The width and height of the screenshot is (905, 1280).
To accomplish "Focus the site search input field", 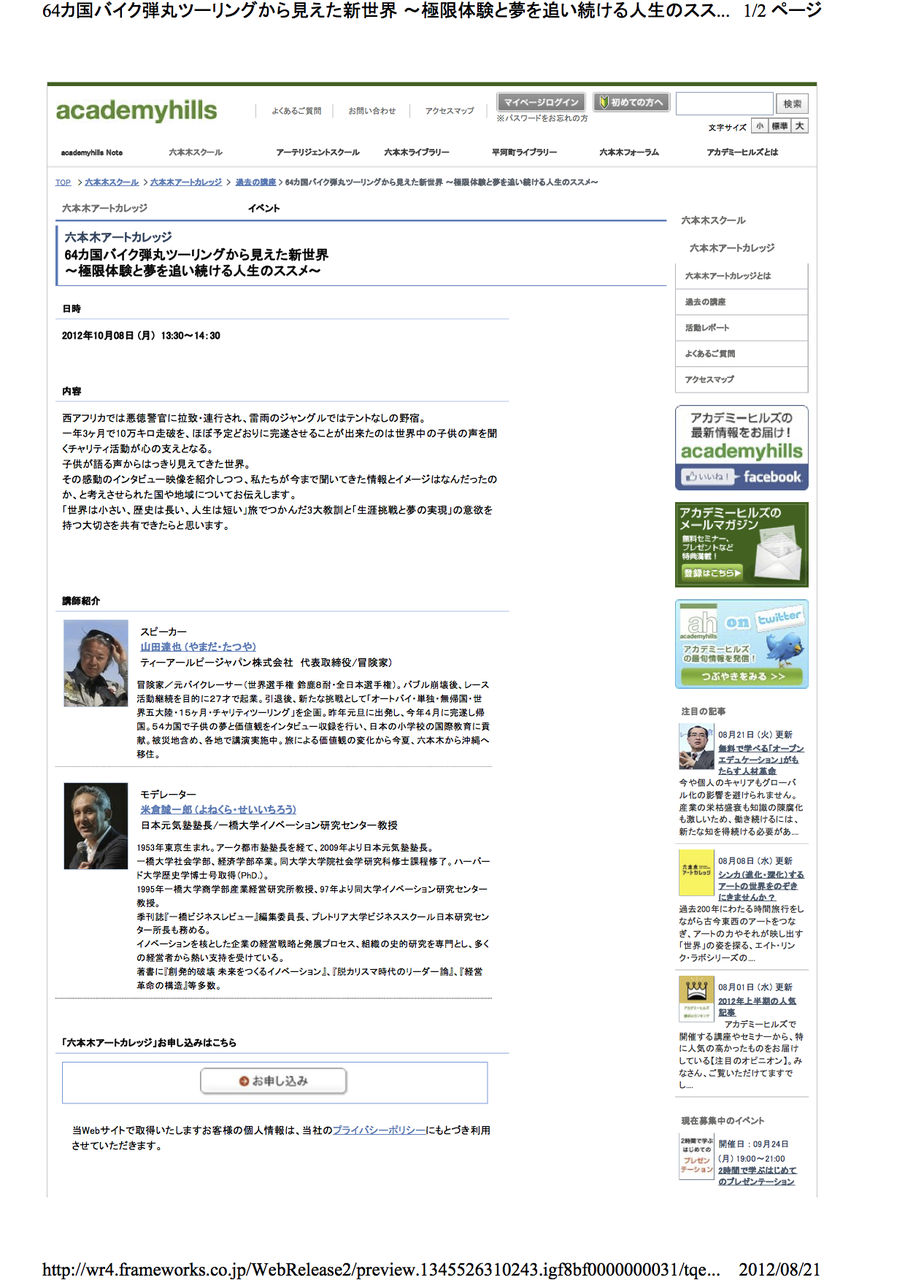I will (x=725, y=104).
